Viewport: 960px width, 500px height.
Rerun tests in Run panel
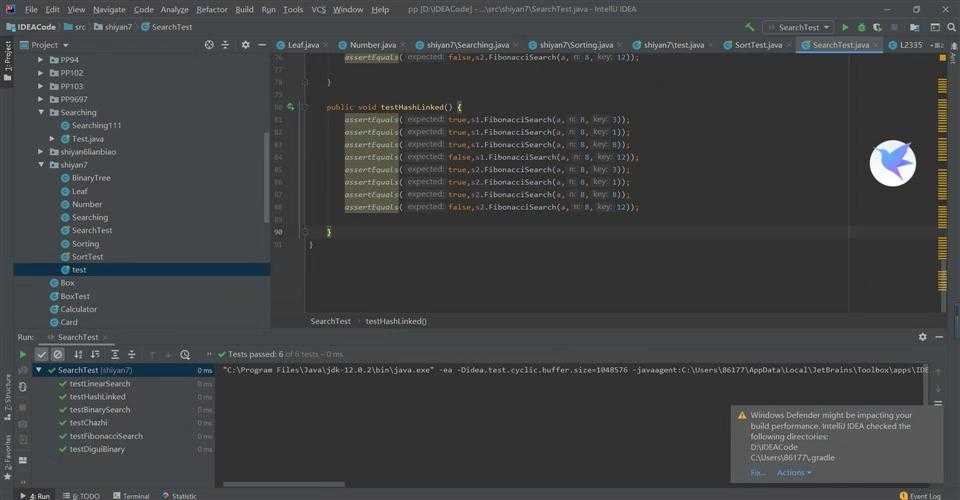point(23,354)
